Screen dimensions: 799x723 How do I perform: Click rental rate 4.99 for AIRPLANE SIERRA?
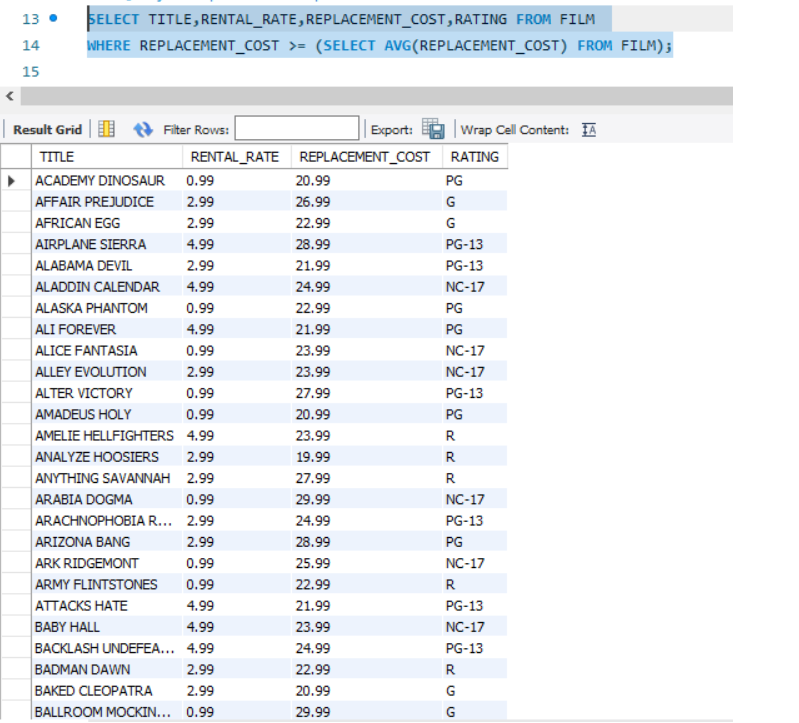(x=236, y=245)
